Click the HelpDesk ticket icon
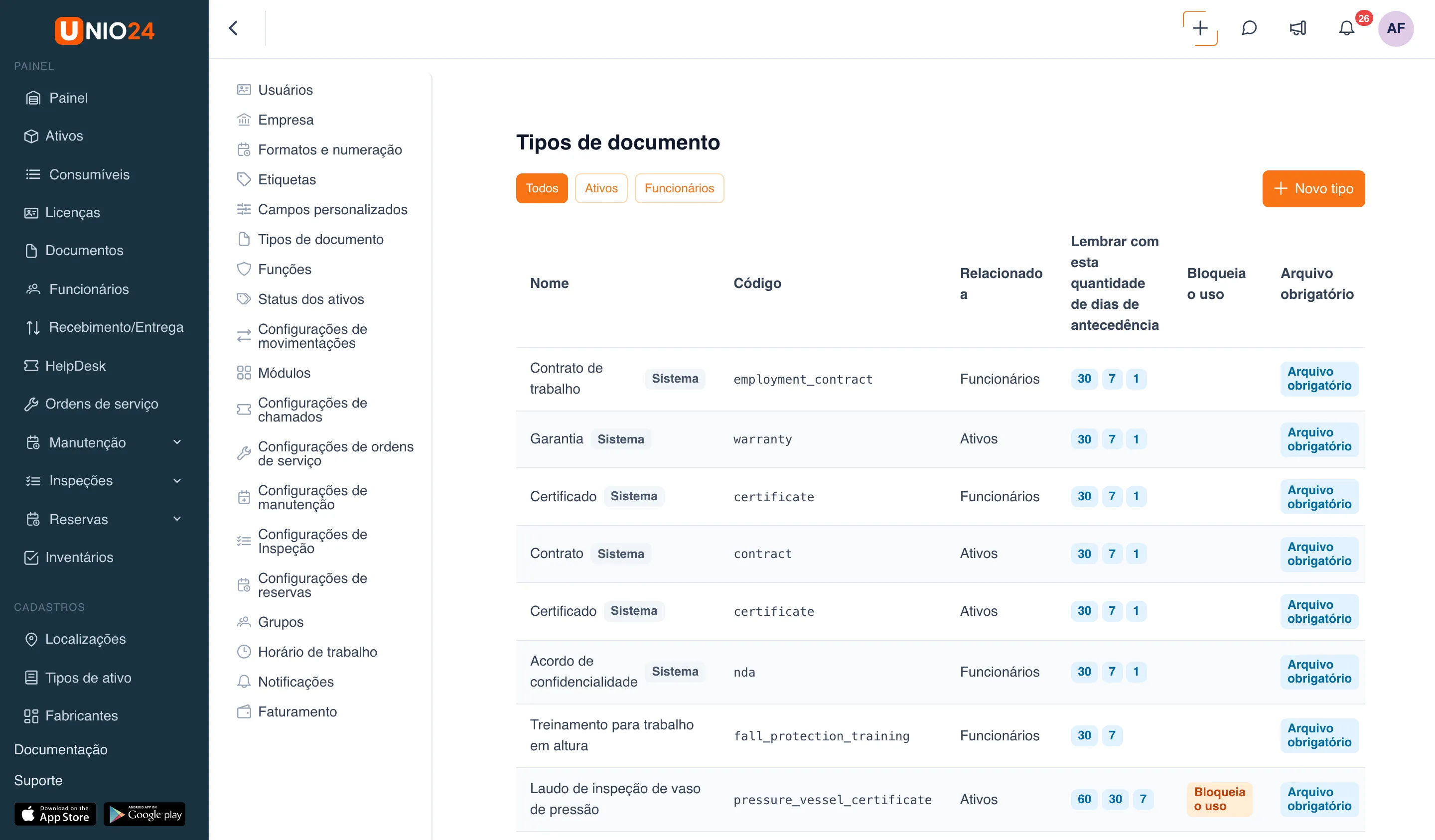 pos(31,366)
